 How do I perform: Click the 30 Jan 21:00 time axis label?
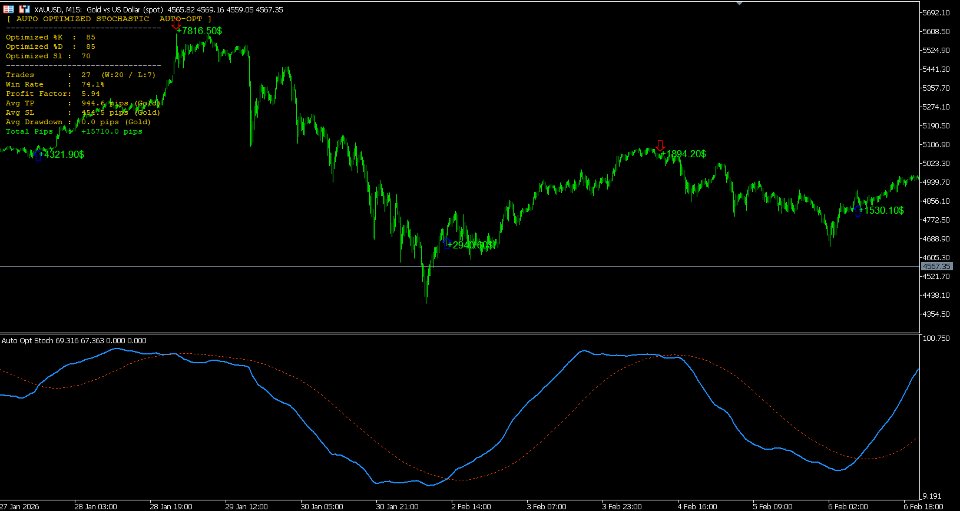tap(397, 506)
